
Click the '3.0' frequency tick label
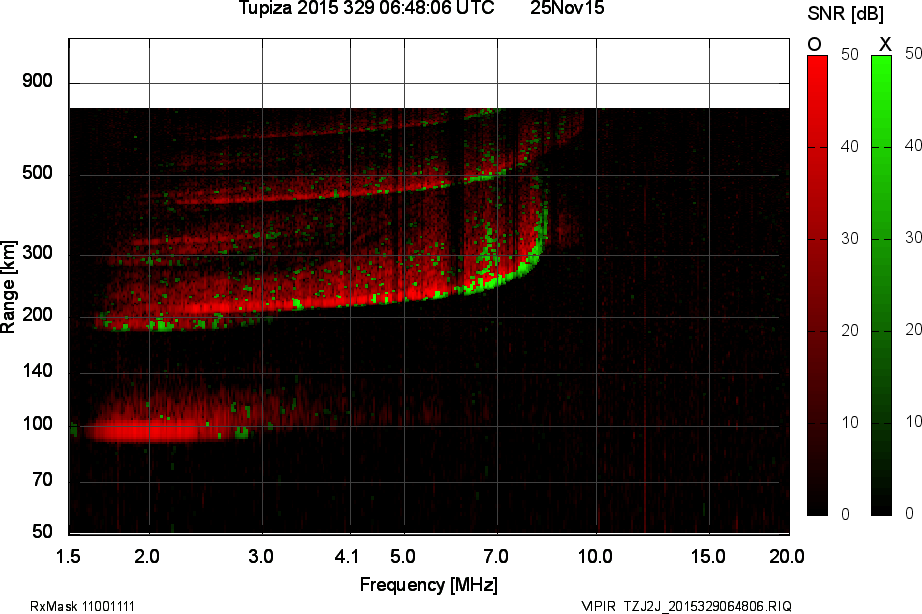point(260,556)
